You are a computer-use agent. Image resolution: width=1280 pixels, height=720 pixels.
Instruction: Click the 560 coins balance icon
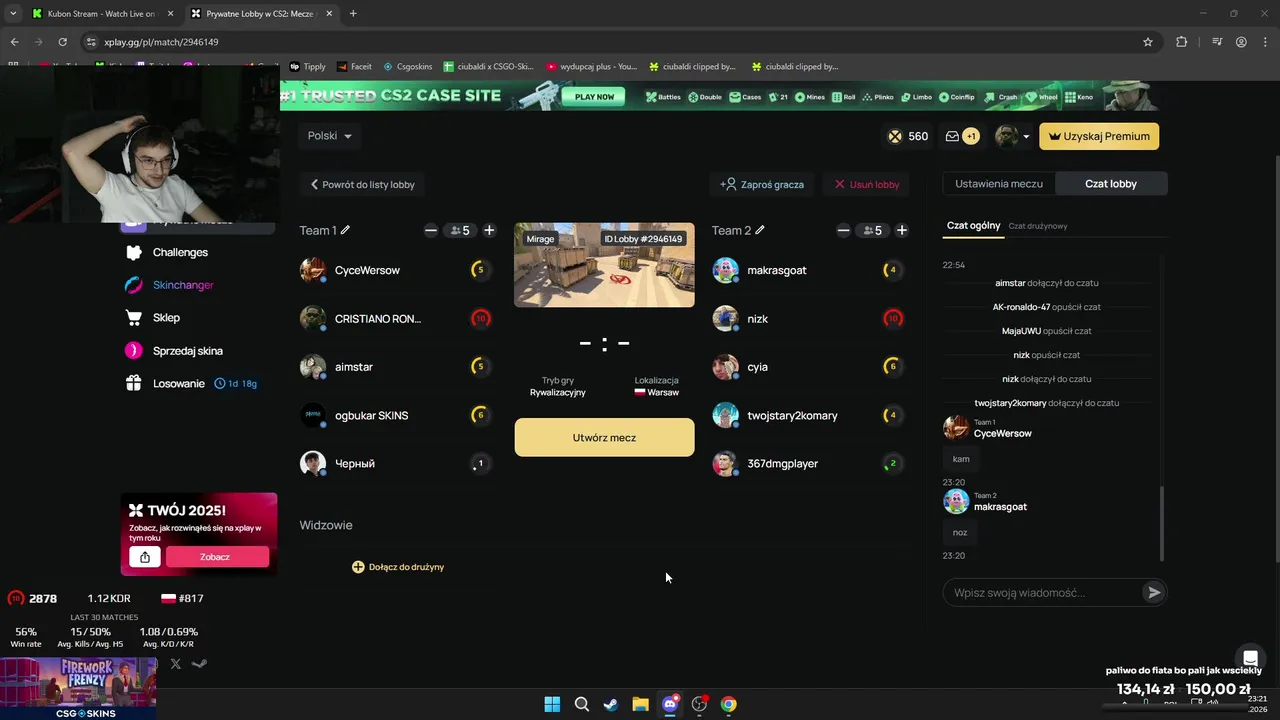(x=895, y=136)
